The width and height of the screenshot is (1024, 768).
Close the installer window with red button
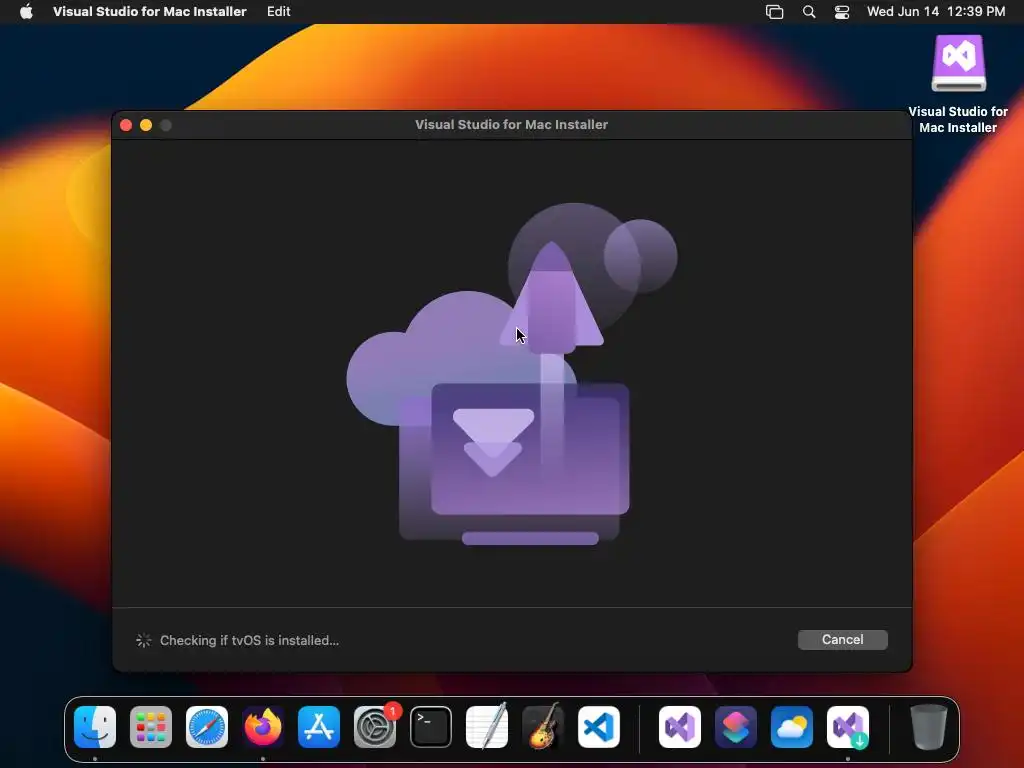[x=126, y=125]
